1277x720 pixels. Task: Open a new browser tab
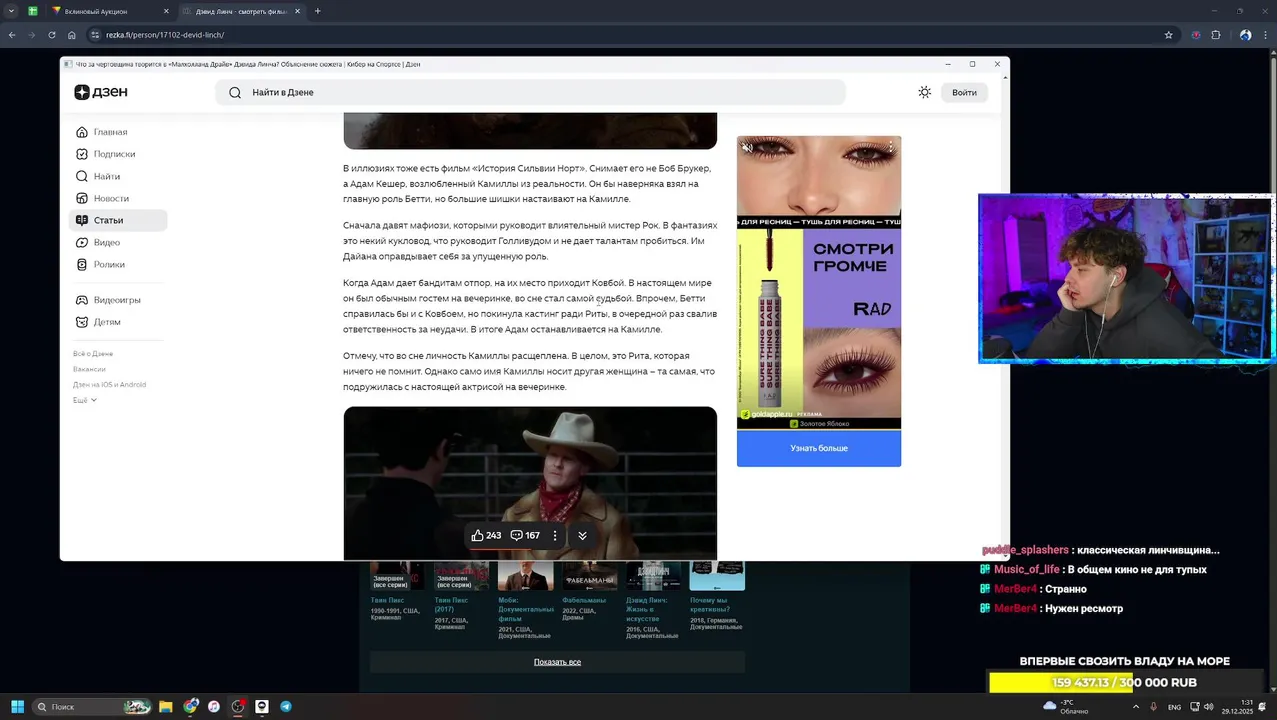pyautogui.click(x=317, y=11)
